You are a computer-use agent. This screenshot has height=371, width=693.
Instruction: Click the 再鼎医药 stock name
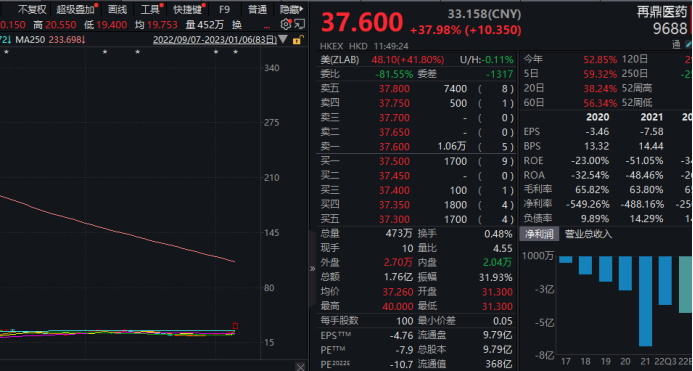[662, 12]
